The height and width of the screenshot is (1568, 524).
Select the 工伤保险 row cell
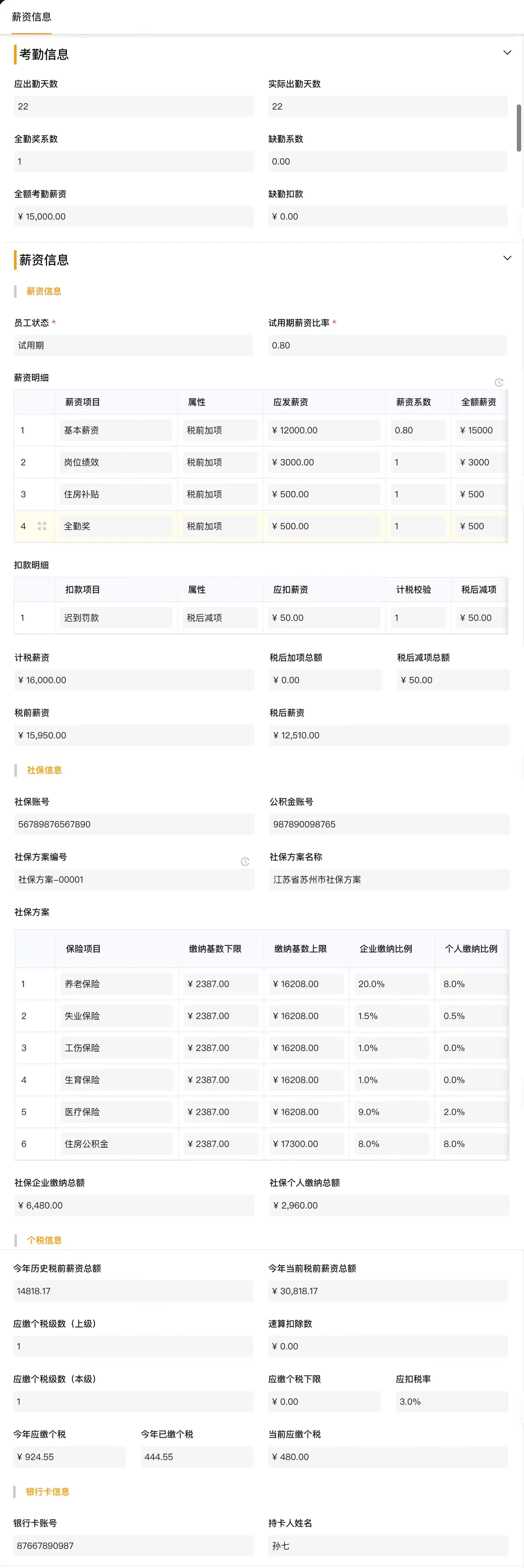point(117,1048)
